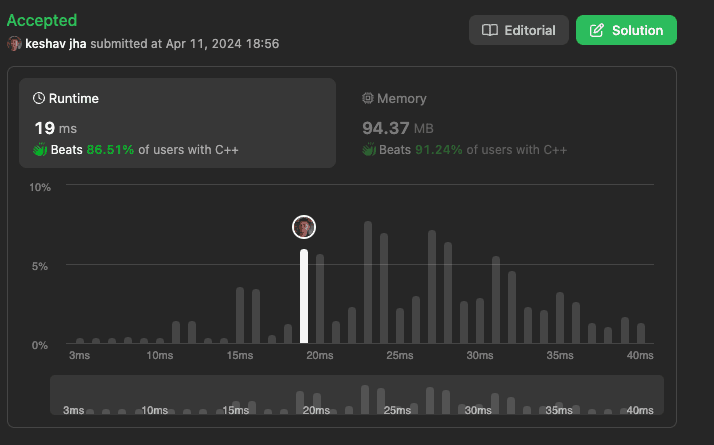This screenshot has height=445, width=714.
Task: Click the clock icon beside Runtime
Action: (39, 99)
